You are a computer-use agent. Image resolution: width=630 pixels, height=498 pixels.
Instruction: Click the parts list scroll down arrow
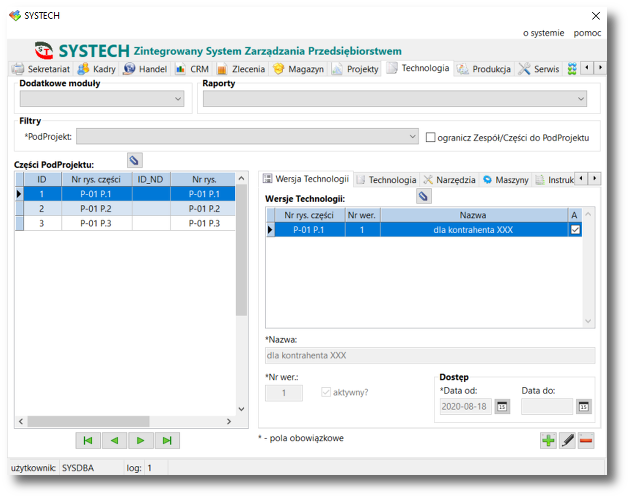tap(241, 409)
